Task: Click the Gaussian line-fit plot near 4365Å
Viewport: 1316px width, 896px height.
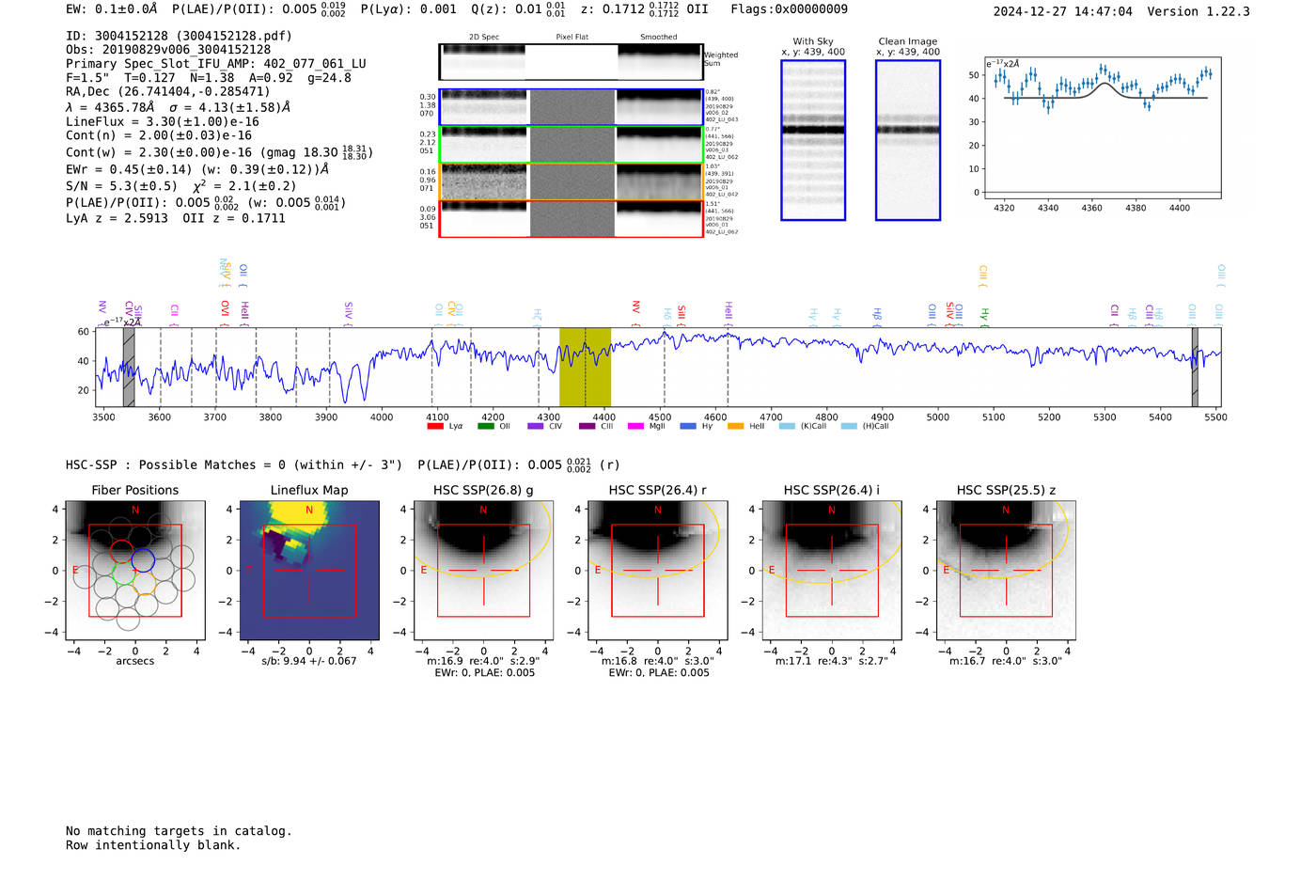Action: click(x=1103, y=127)
